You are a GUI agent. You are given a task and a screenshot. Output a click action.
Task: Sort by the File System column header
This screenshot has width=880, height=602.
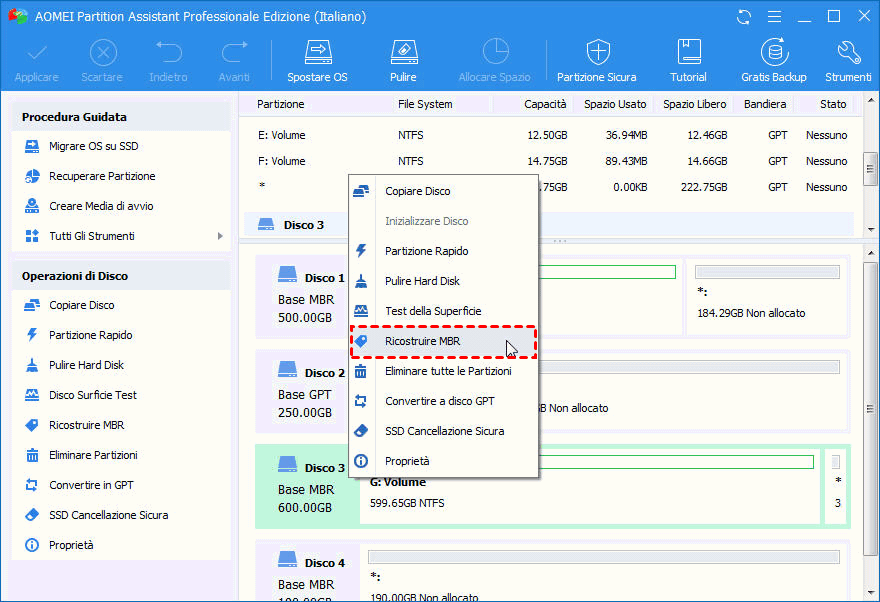click(x=425, y=104)
